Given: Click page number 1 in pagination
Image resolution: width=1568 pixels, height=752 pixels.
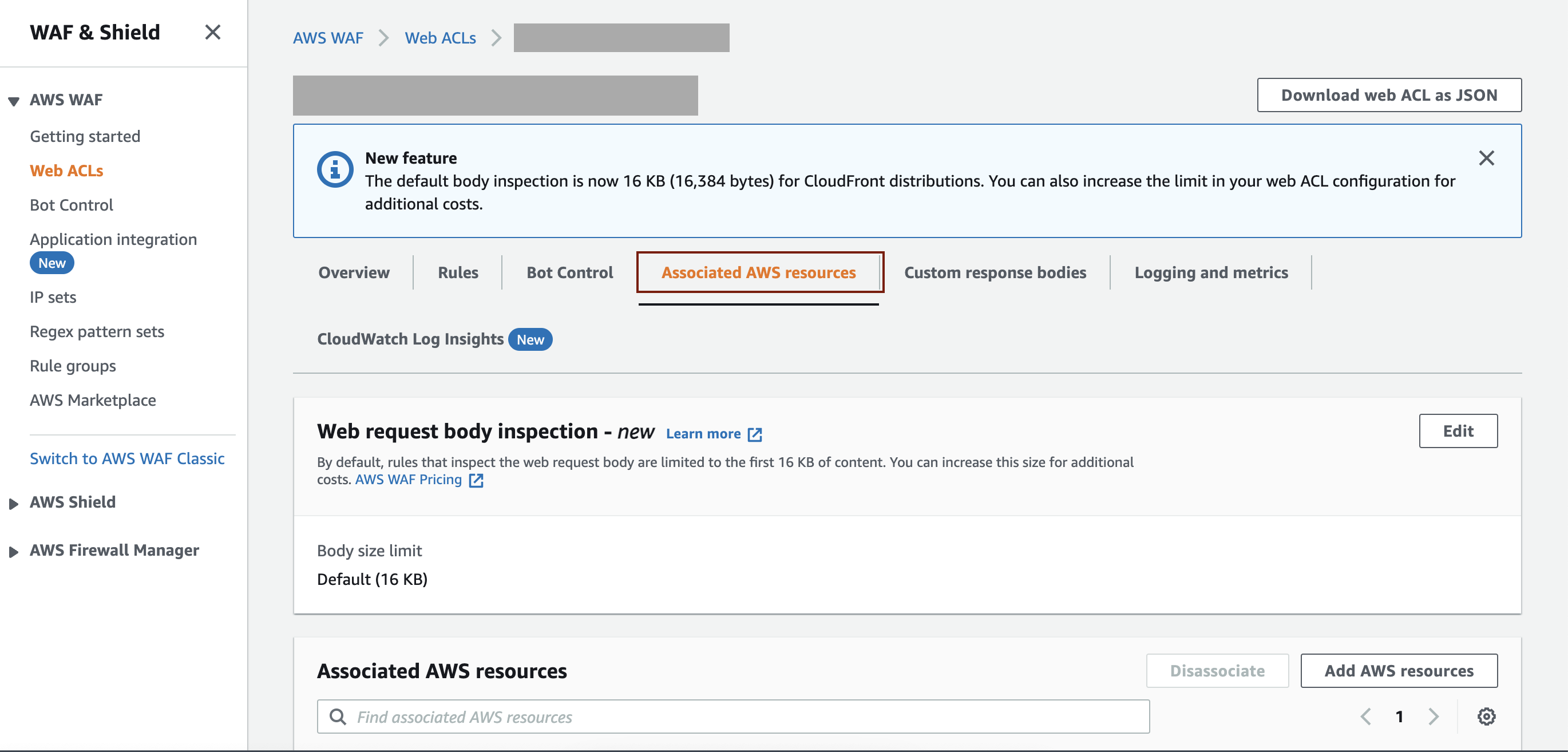Looking at the screenshot, I should pos(1399,717).
